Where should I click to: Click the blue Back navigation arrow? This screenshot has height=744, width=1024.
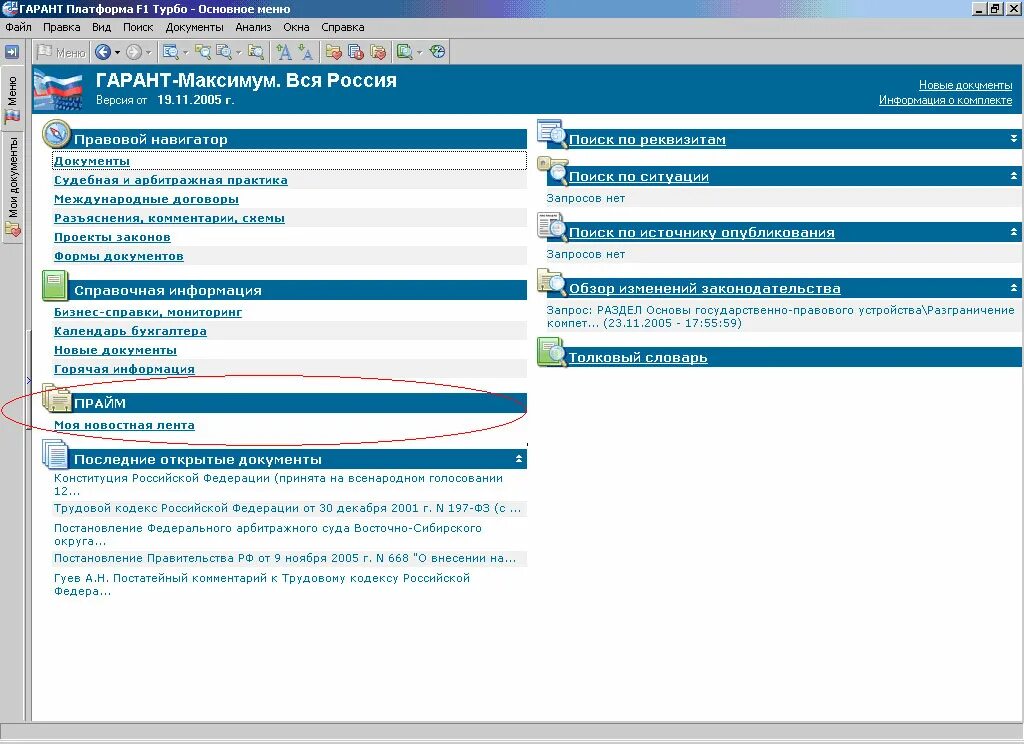(x=103, y=52)
